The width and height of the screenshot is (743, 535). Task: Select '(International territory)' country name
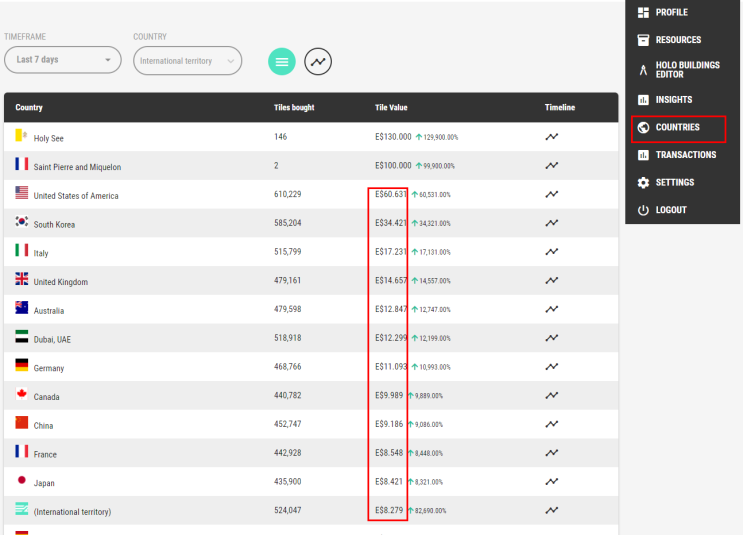pyautogui.click(x=72, y=512)
